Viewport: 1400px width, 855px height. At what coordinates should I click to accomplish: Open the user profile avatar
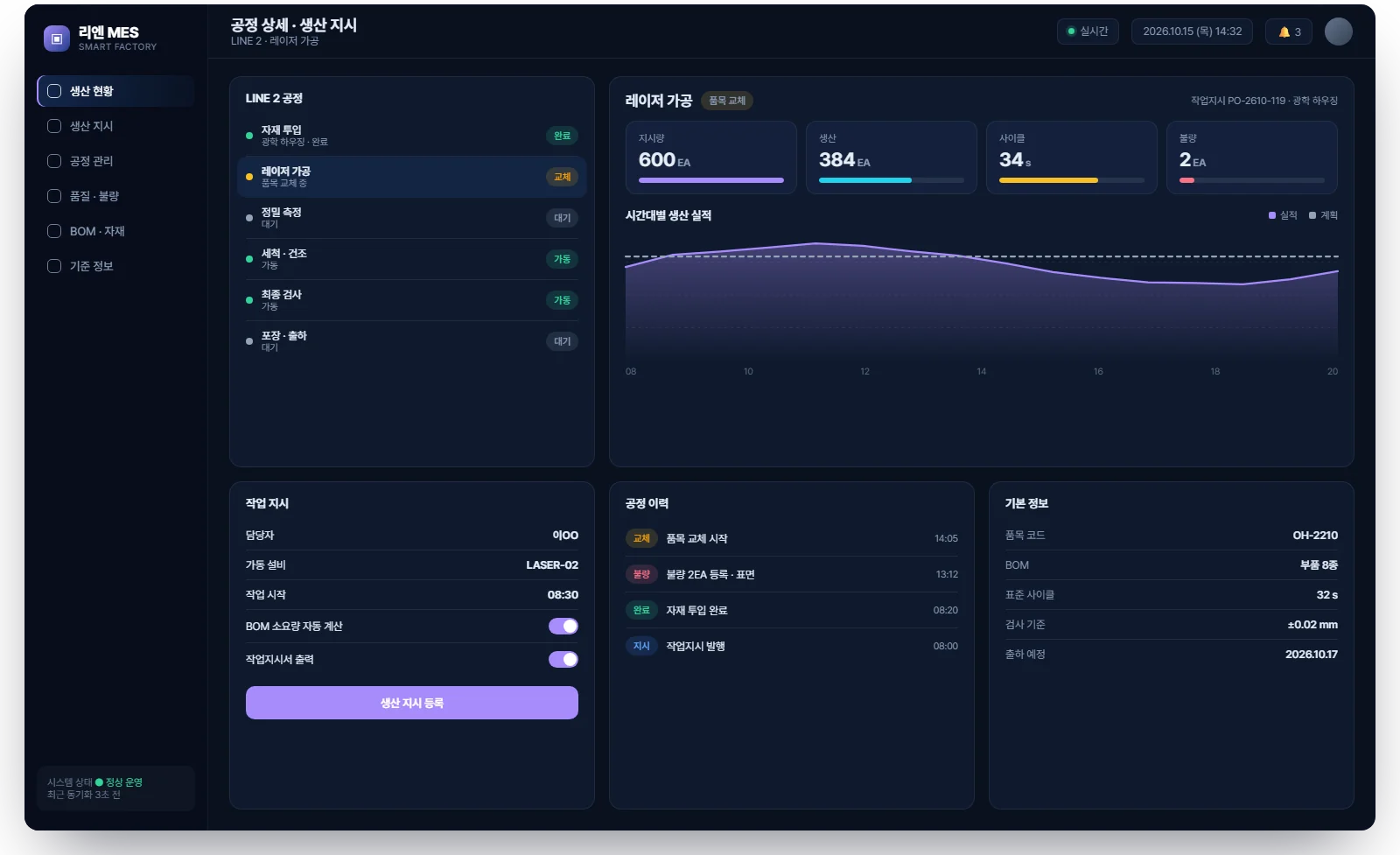click(x=1339, y=32)
